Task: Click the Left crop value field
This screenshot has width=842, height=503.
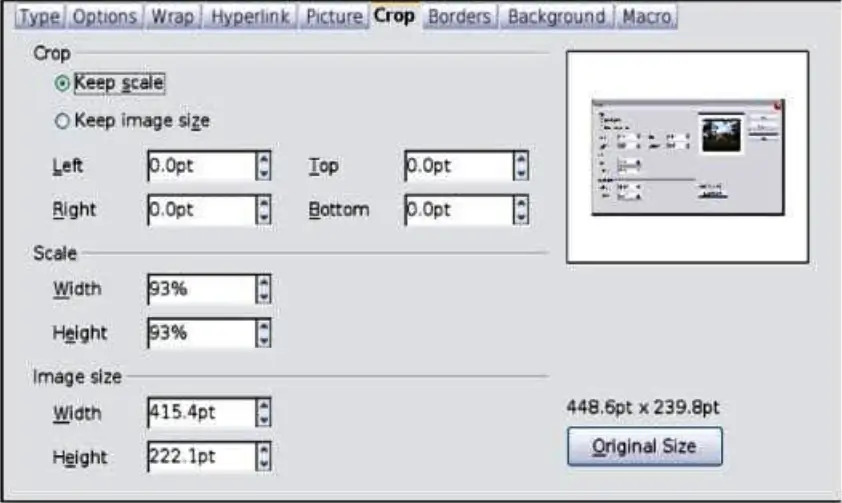Action: 198,167
